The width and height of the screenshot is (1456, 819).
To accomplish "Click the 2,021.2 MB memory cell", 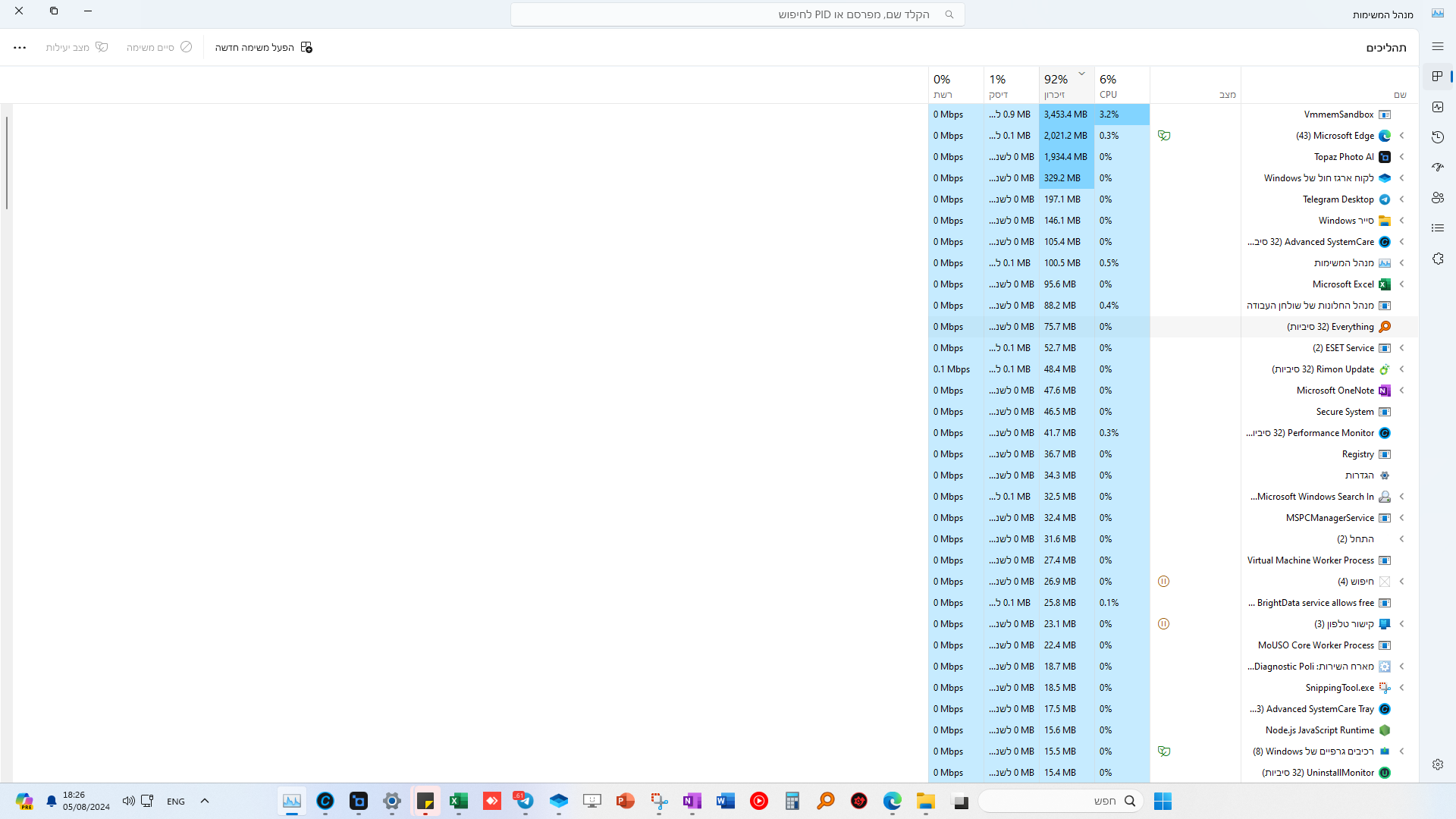I will (x=1067, y=136).
